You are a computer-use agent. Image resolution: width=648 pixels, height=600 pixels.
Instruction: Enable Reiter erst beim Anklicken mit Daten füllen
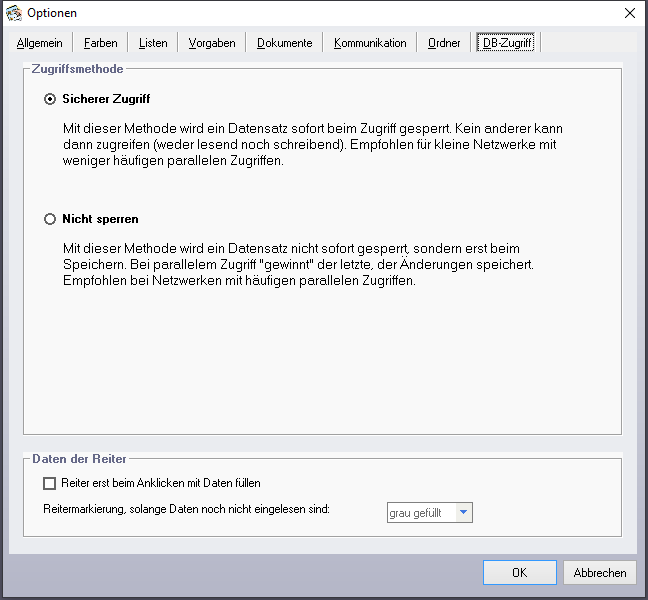point(50,483)
